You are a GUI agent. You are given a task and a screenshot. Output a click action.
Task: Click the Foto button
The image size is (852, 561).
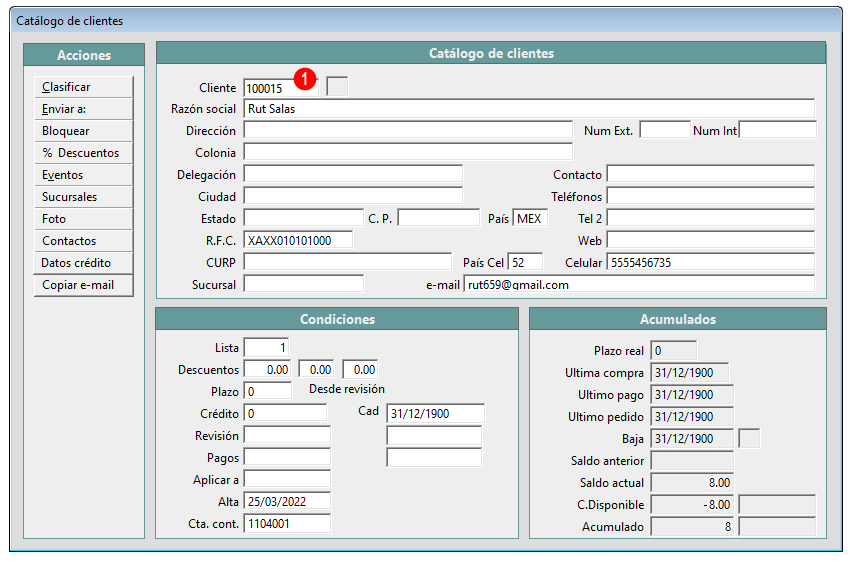click(84, 219)
